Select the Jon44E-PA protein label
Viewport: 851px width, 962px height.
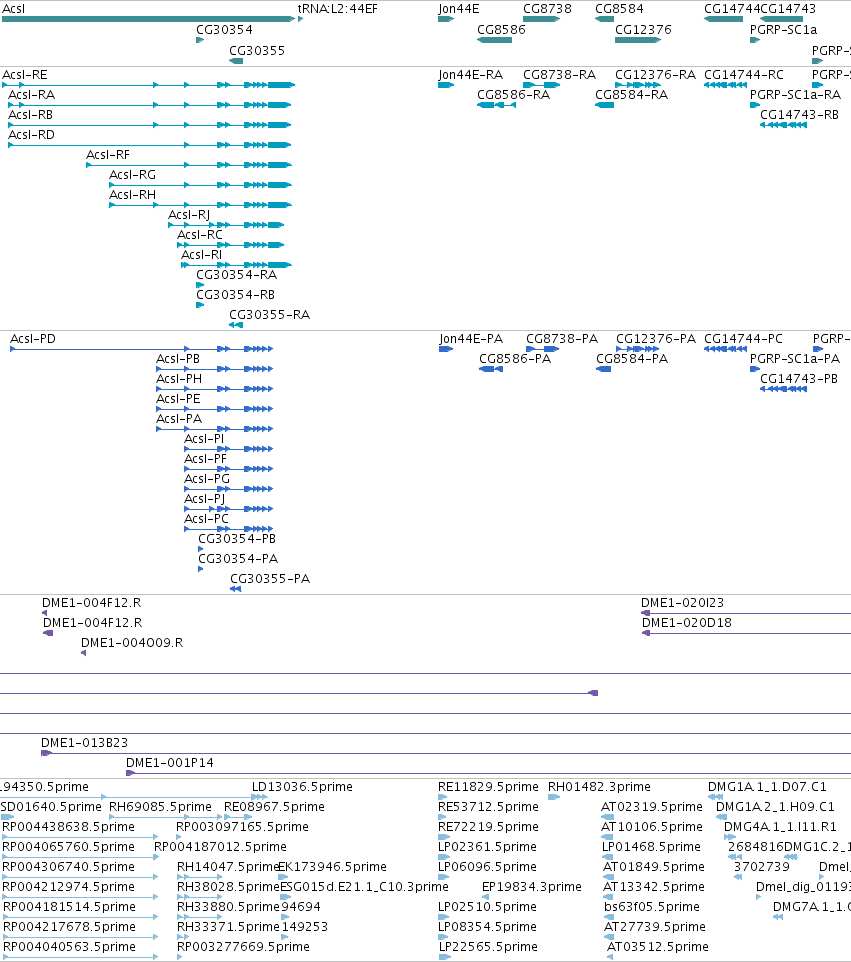tap(471, 339)
